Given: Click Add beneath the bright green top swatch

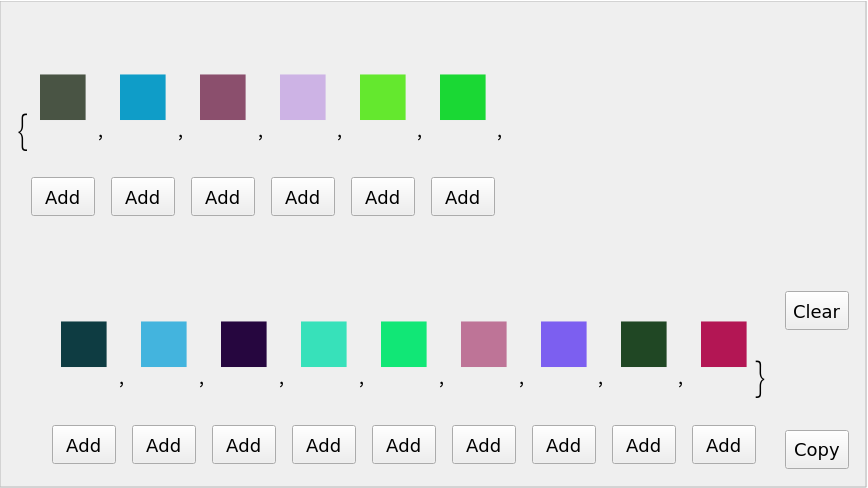Looking at the screenshot, I should click(x=463, y=197).
